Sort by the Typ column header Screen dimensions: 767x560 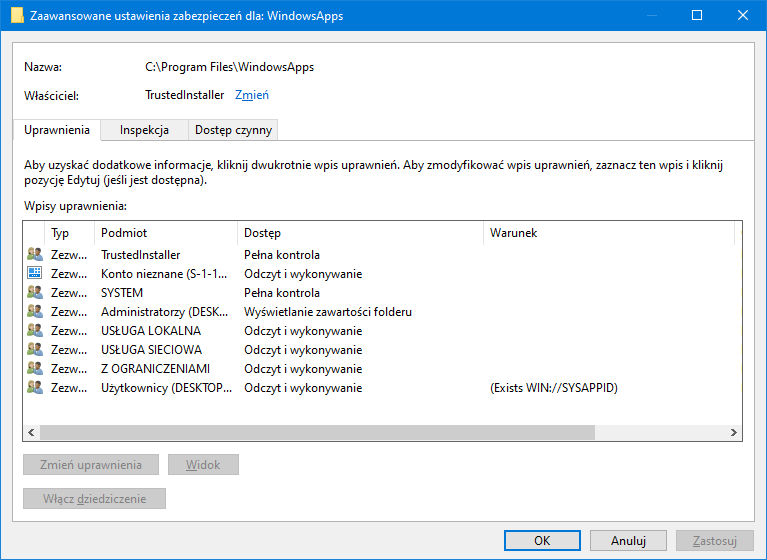(x=69, y=233)
